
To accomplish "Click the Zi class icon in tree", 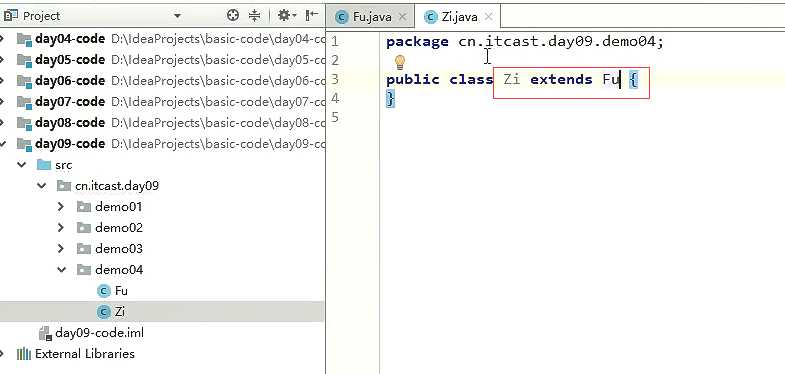I will [x=104, y=312].
